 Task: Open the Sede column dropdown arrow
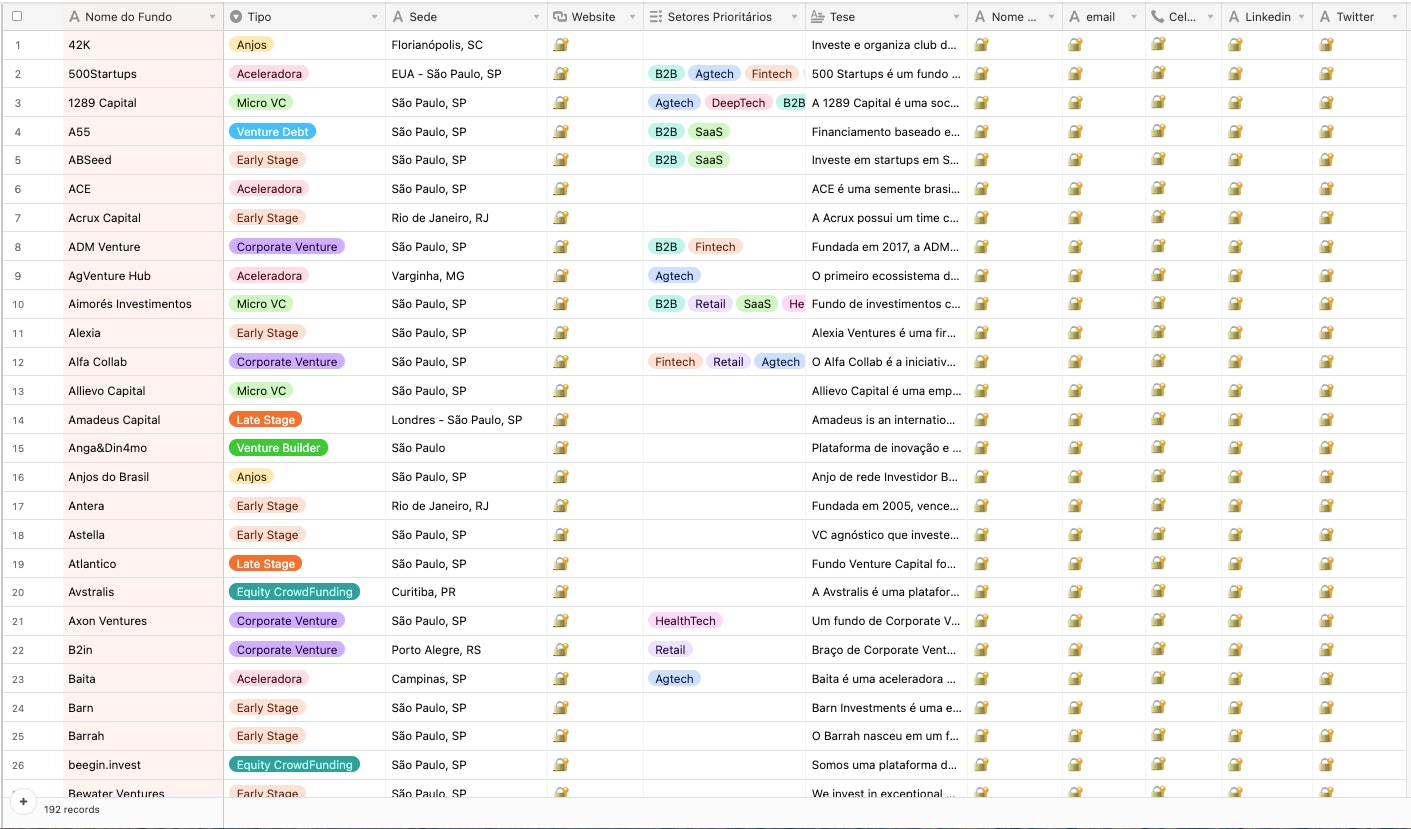pos(536,17)
